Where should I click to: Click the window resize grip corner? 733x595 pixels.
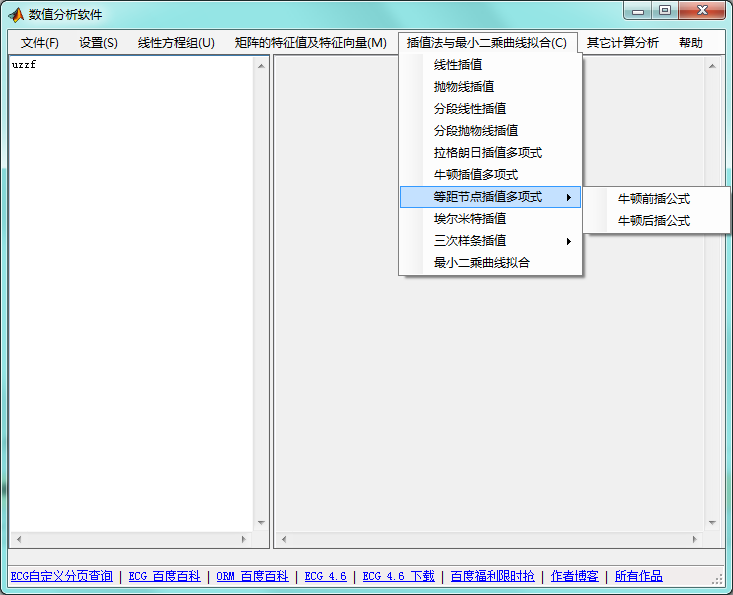coord(717,579)
